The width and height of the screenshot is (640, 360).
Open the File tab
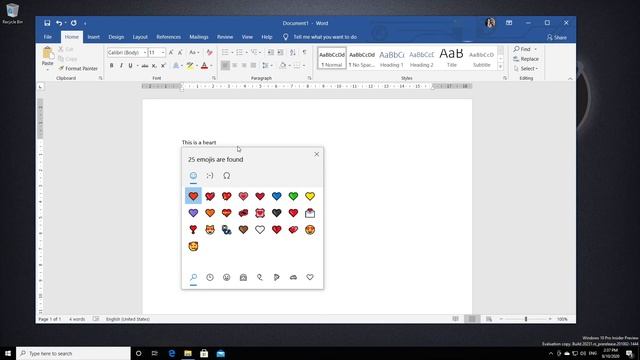pos(48,37)
